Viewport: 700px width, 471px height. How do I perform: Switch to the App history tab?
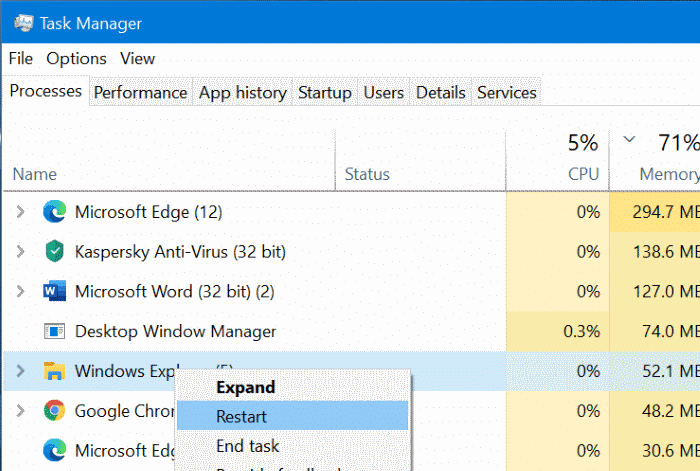point(242,92)
